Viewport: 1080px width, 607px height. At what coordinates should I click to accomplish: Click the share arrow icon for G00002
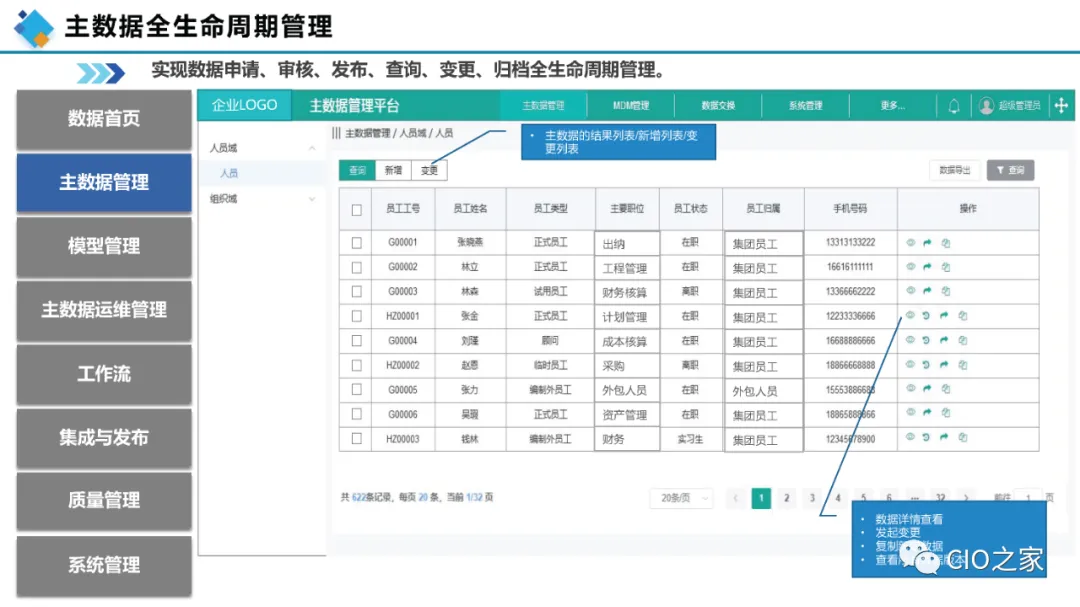pos(927,267)
